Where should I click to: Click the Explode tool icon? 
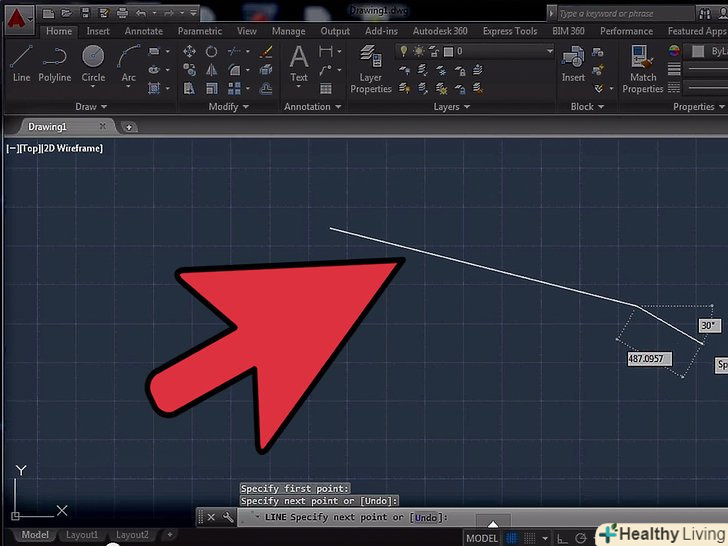click(x=266, y=70)
